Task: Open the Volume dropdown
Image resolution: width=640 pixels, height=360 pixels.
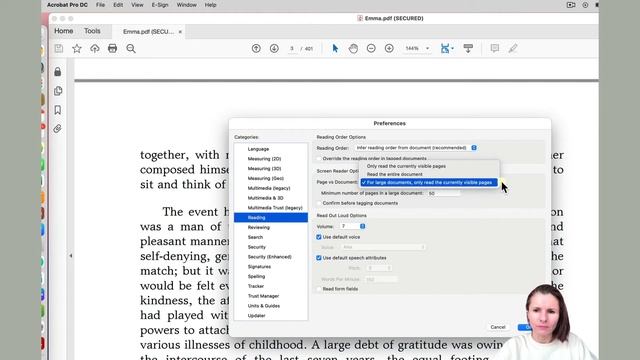Action: click(353, 226)
